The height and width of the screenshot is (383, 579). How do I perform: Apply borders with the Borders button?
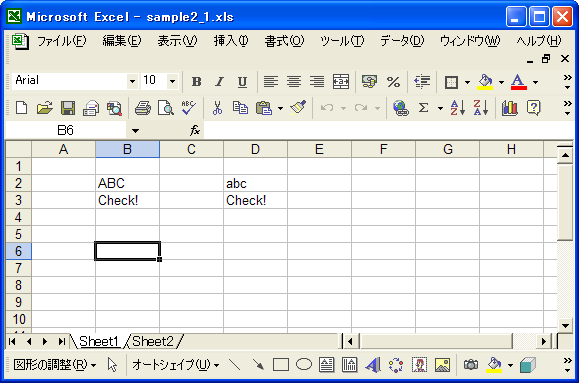451,82
